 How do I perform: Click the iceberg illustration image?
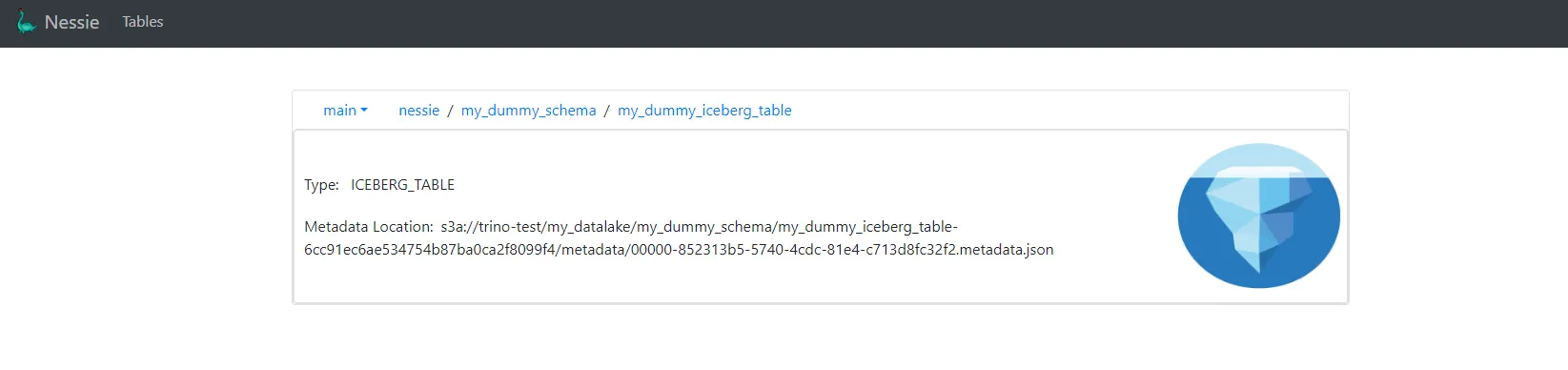[x=1258, y=216]
